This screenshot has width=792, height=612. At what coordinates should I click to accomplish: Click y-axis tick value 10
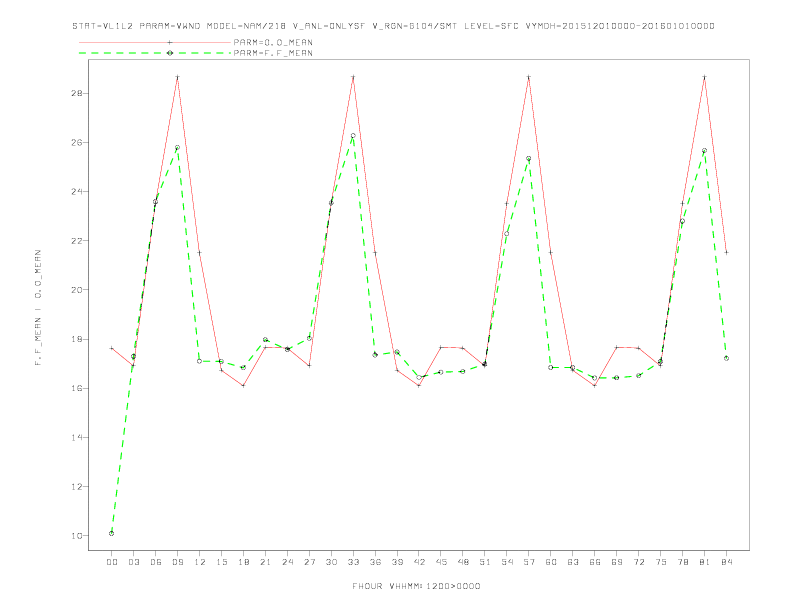point(78,536)
